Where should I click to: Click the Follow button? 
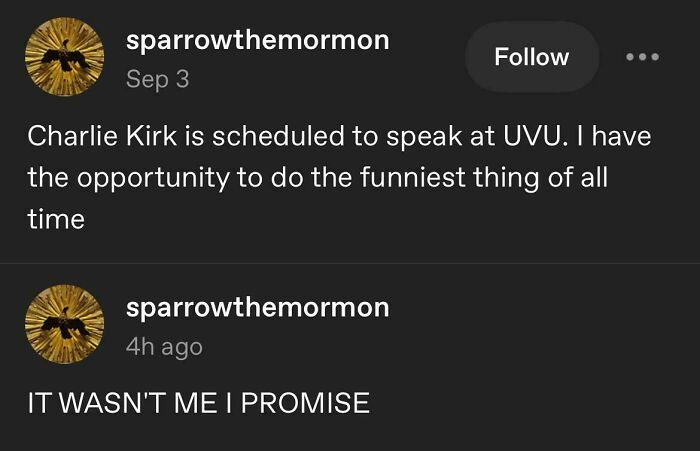coord(531,57)
